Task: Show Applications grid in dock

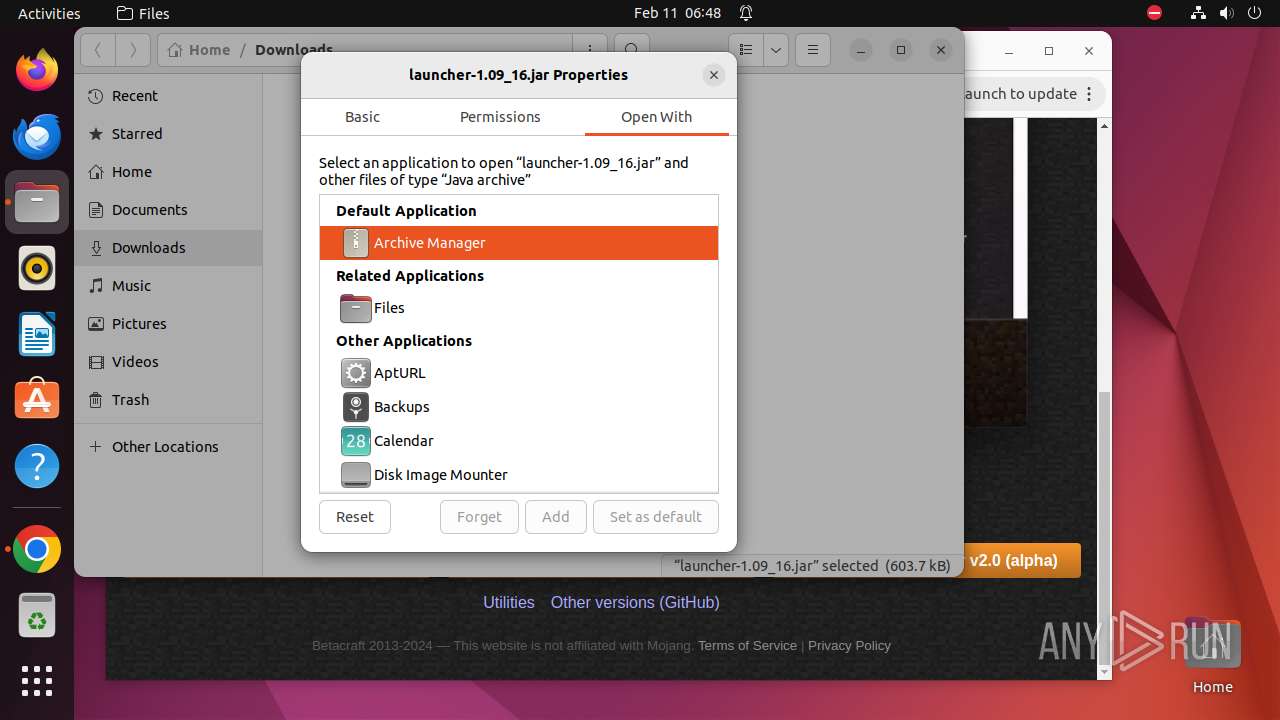Action: (37, 681)
